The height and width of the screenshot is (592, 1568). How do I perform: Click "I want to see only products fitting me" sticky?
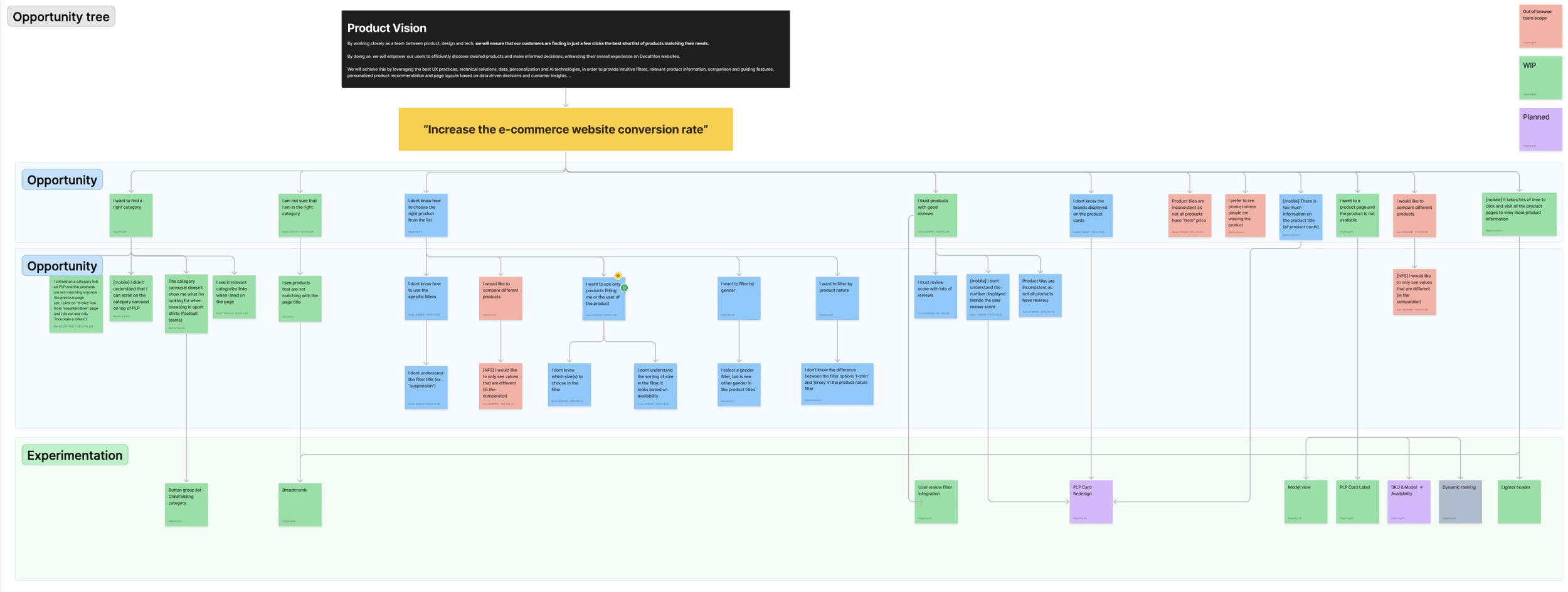[x=603, y=299]
